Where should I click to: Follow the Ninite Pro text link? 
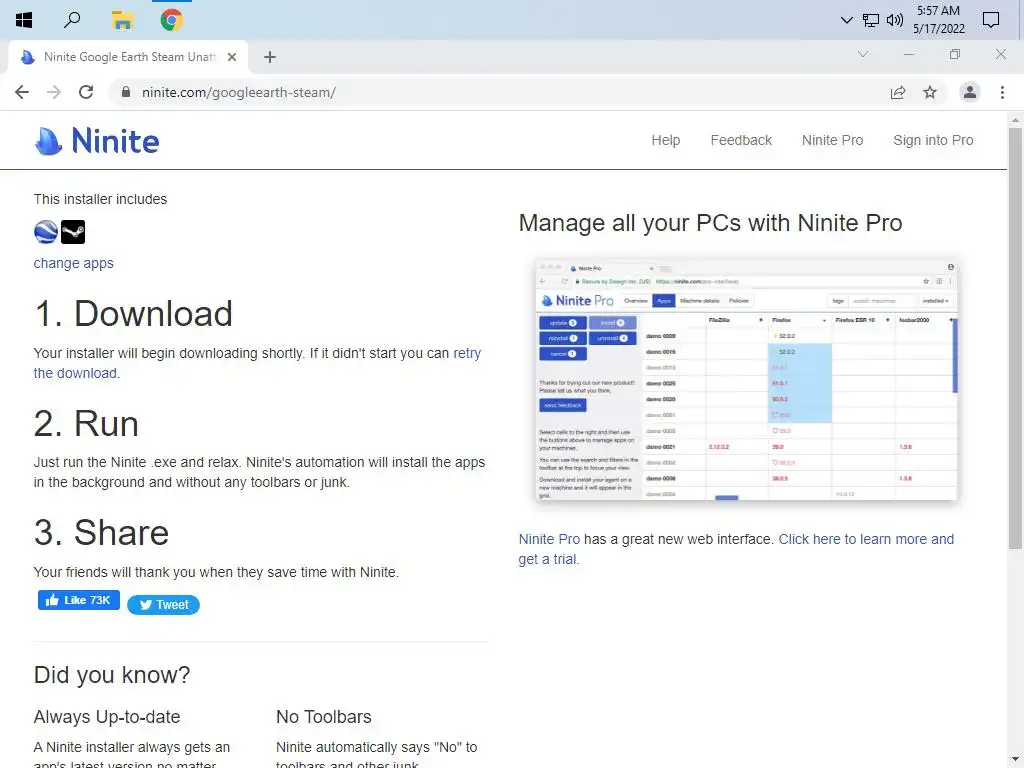549,539
